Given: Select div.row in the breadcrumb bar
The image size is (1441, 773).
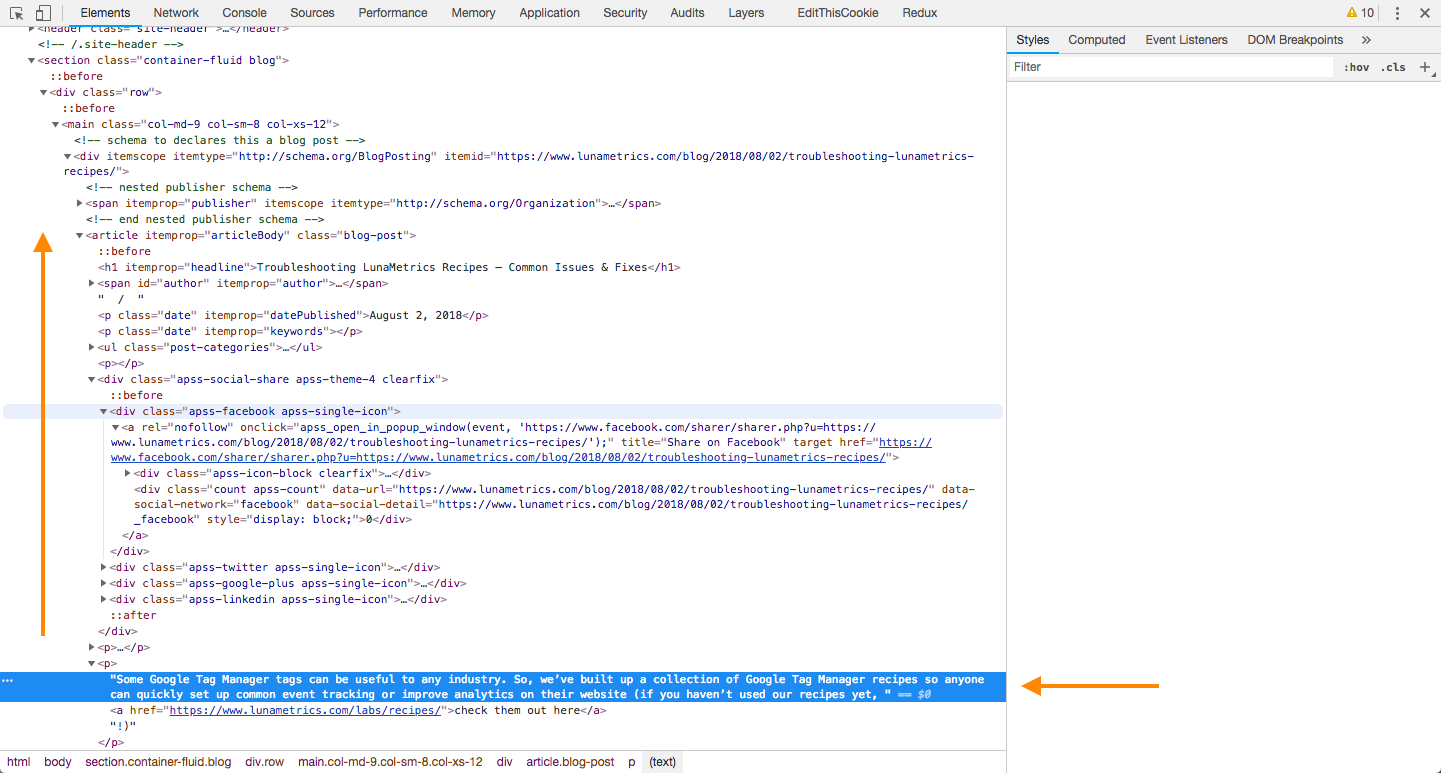Looking at the screenshot, I should point(265,762).
